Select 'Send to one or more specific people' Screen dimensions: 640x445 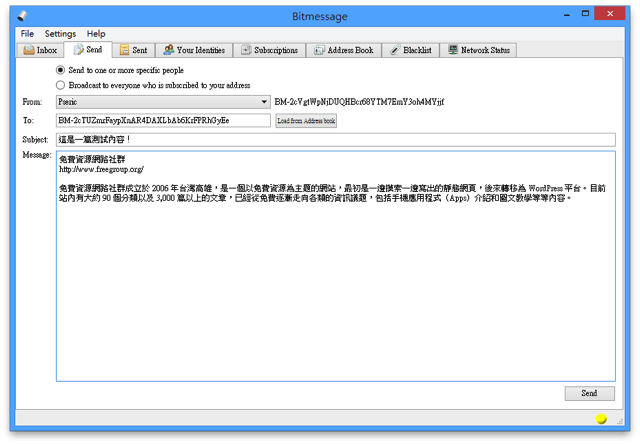pos(61,71)
